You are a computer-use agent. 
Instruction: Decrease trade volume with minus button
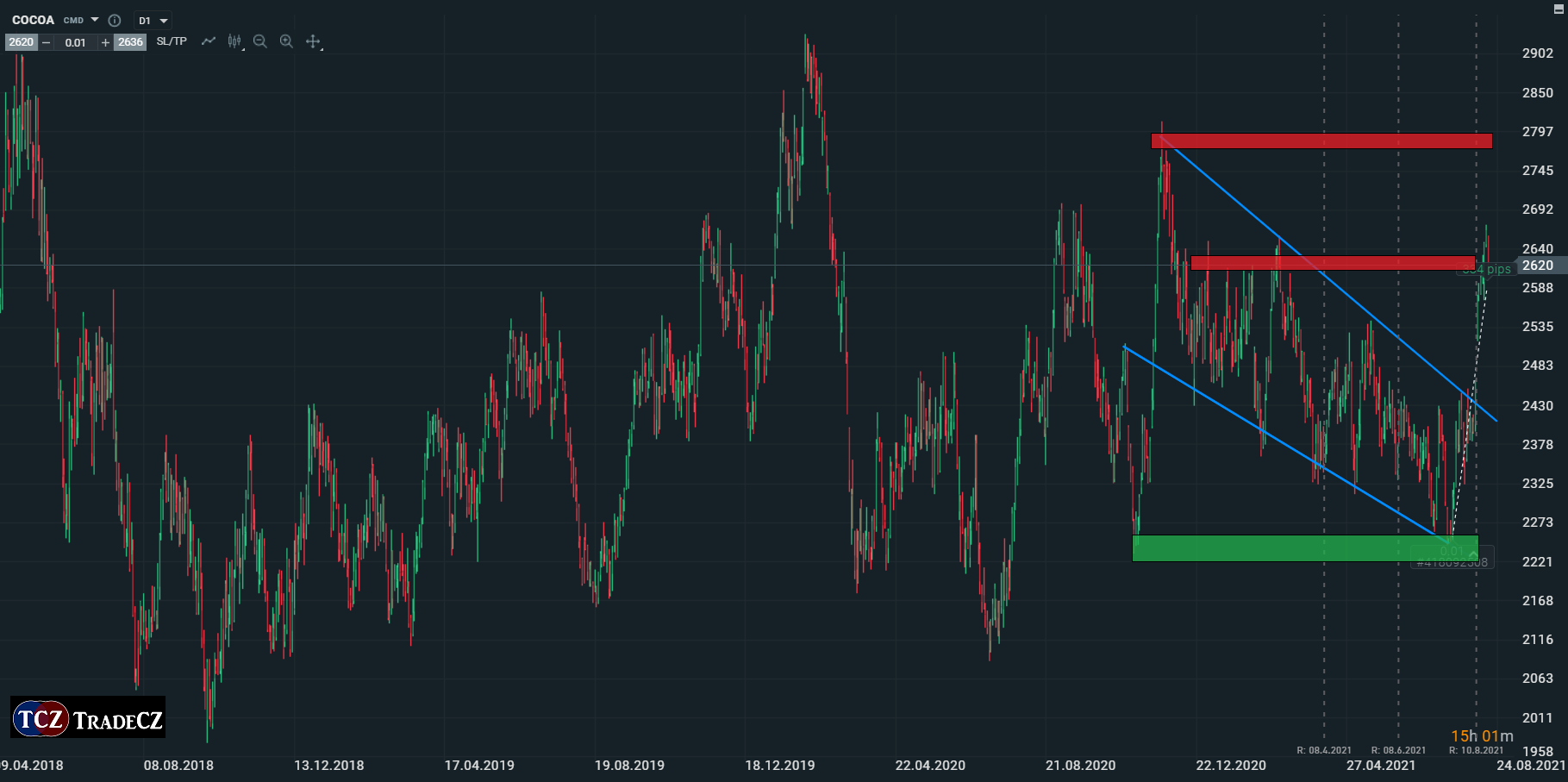(47, 42)
